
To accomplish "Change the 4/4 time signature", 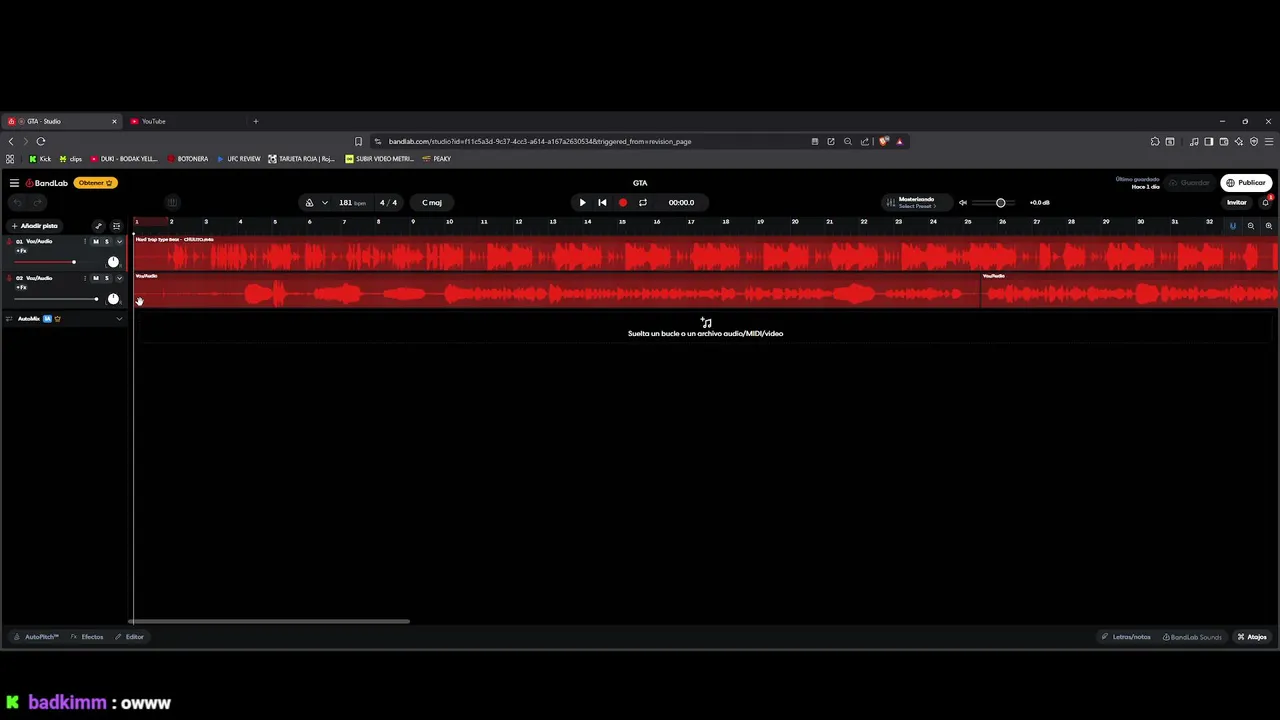I will tap(388, 202).
